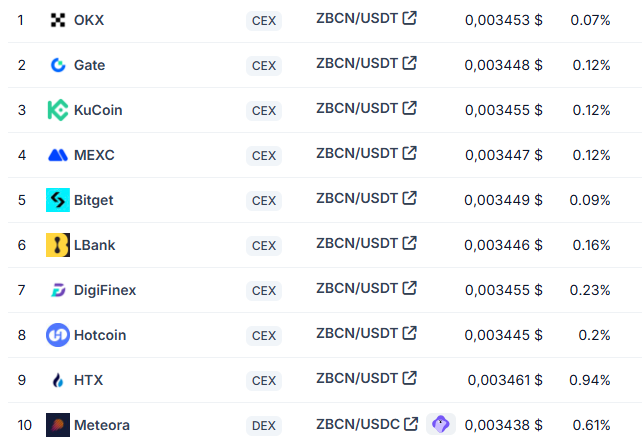Click the DEX tag on the Meteora row
The width and height of the screenshot is (642, 443).
[264, 425]
